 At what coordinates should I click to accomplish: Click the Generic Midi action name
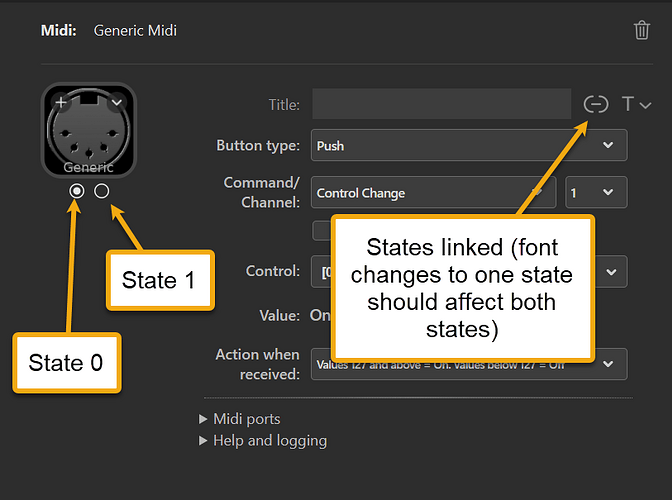135,30
